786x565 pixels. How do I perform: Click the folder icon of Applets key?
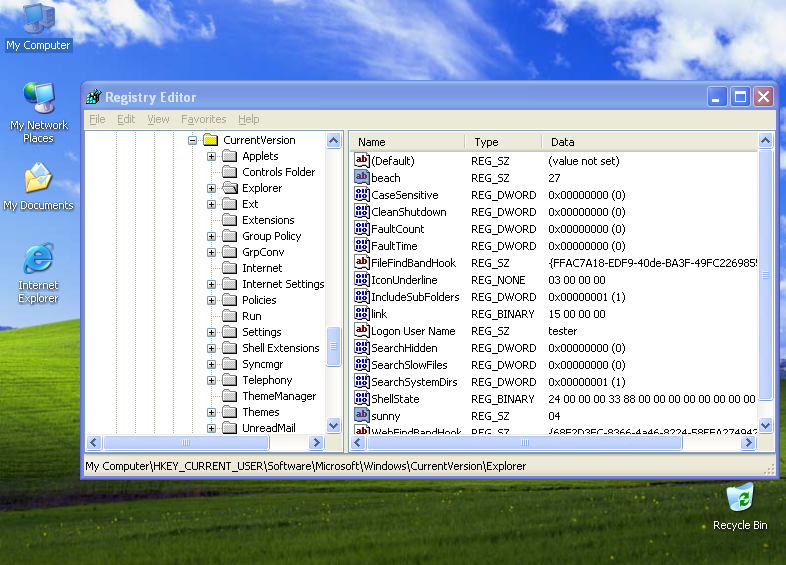(x=230, y=156)
